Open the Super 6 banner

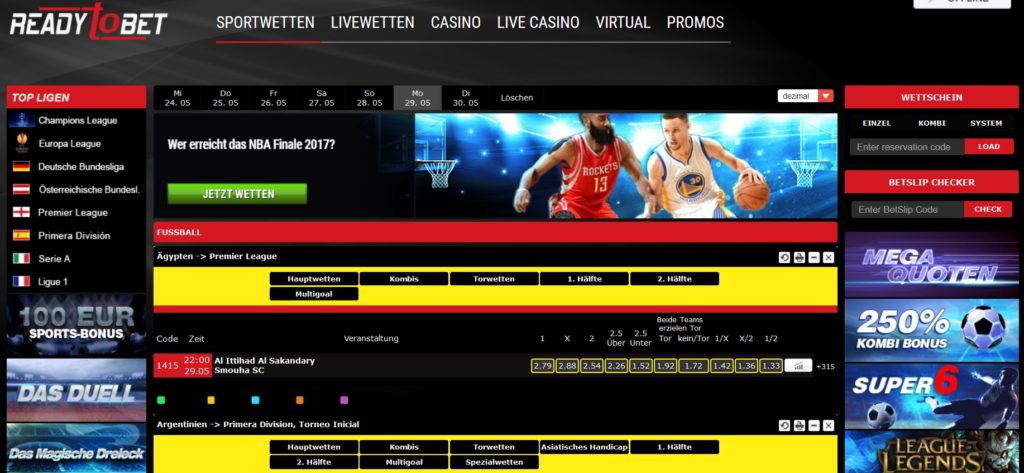[931, 396]
